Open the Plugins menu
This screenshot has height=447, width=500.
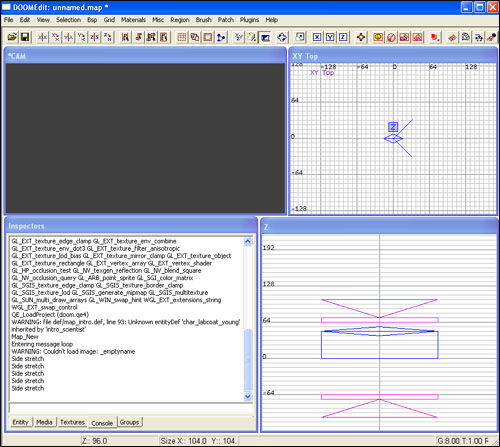[x=249, y=20]
